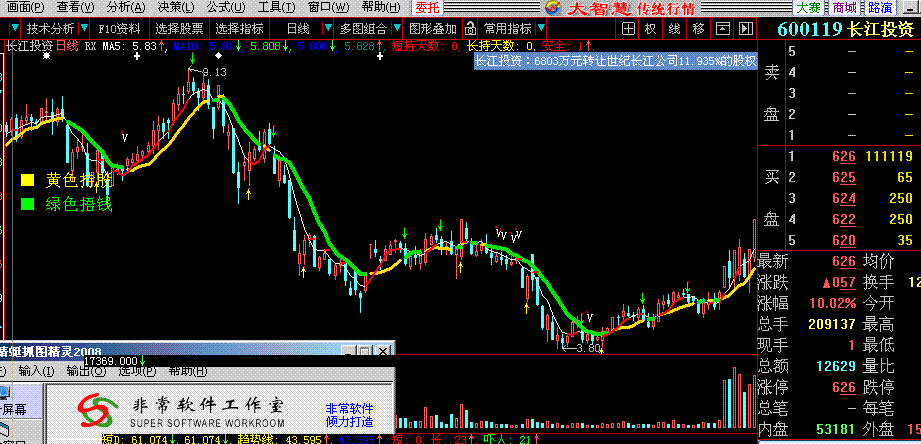The width and height of the screenshot is (921, 444).
Task: Open the 查看(V) menu
Action: [x=75, y=8]
